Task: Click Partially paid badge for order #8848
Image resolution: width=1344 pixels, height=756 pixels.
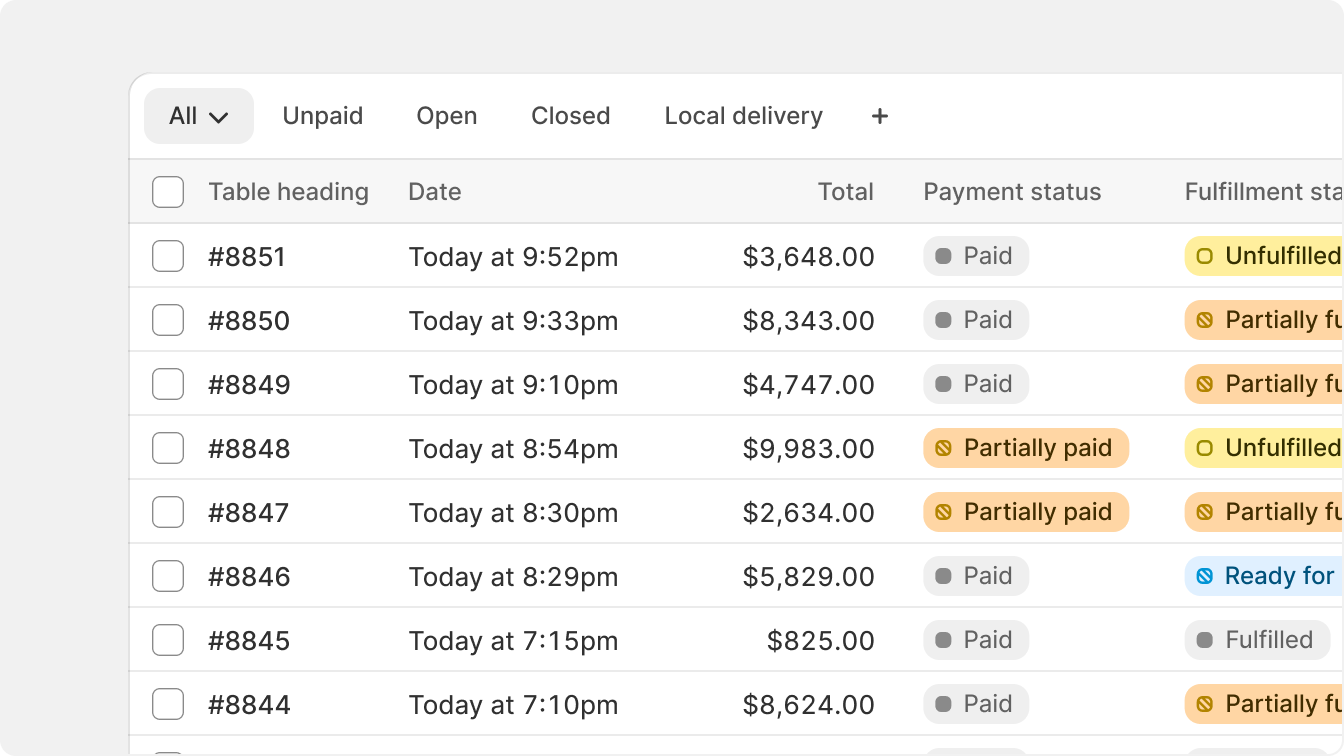Action: [x=1026, y=448]
